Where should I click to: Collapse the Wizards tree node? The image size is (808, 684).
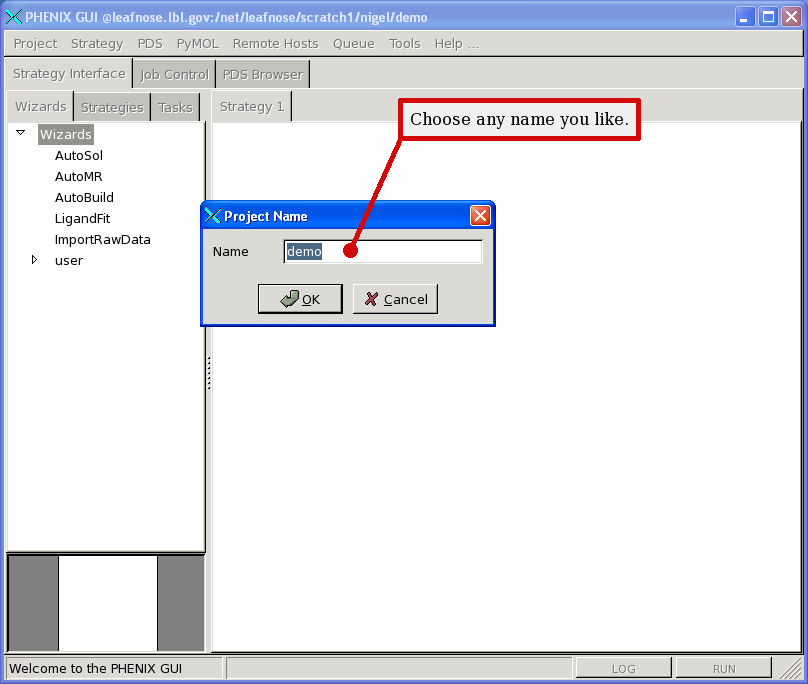point(20,133)
